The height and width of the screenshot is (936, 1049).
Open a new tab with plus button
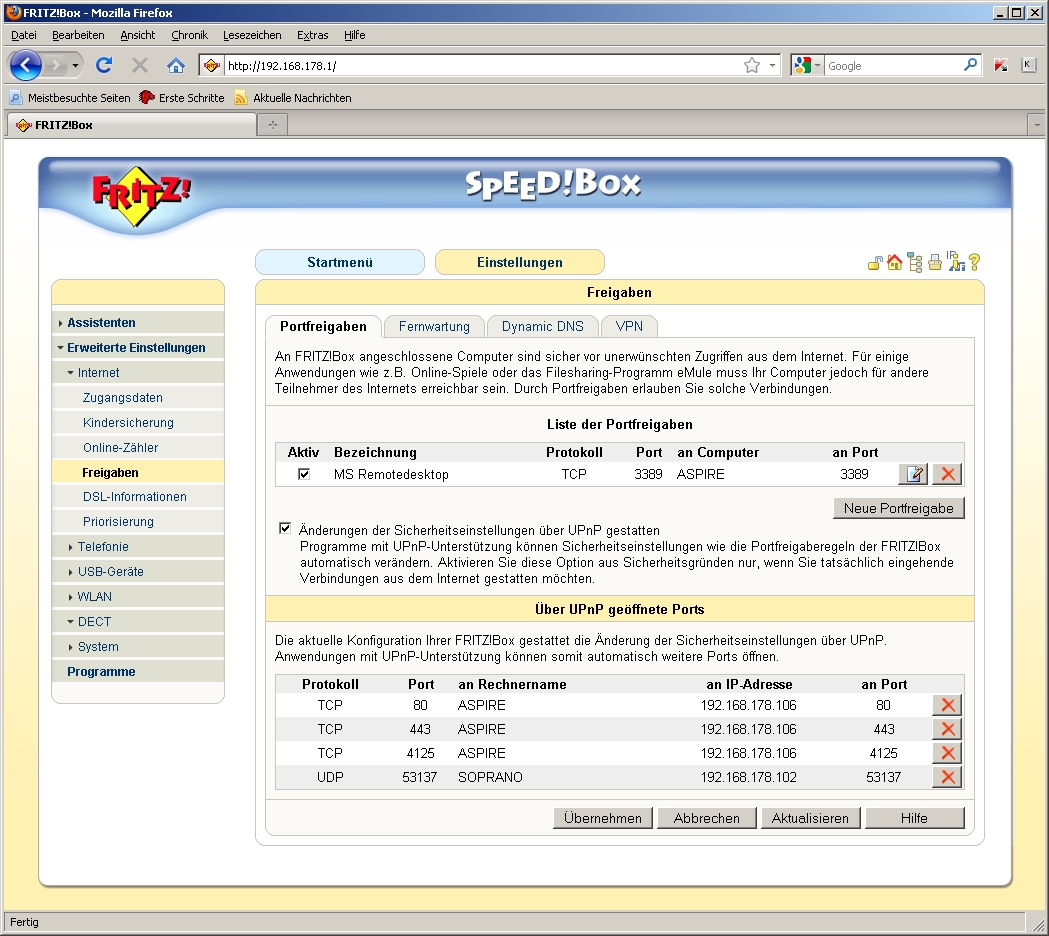[272, 125]
